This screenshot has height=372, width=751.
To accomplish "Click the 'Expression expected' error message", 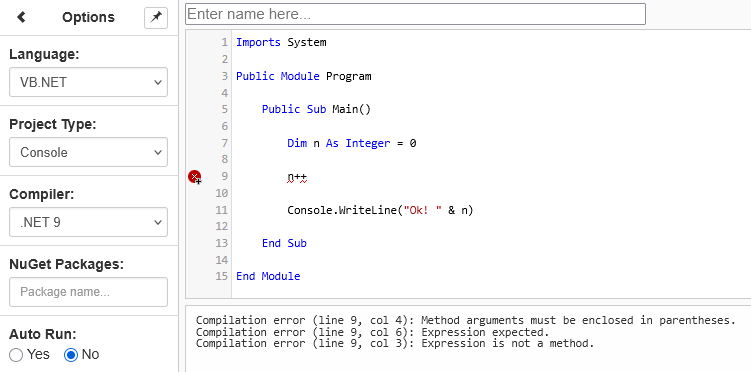I will point(373,332).
